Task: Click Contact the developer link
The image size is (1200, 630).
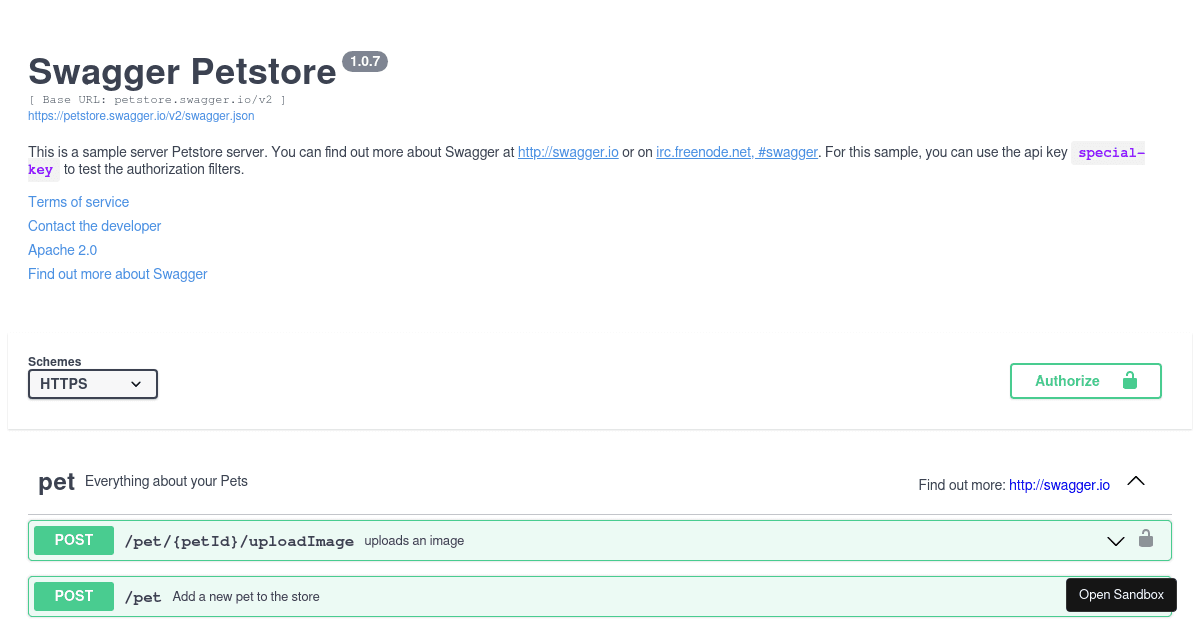Action: (94, 226)
